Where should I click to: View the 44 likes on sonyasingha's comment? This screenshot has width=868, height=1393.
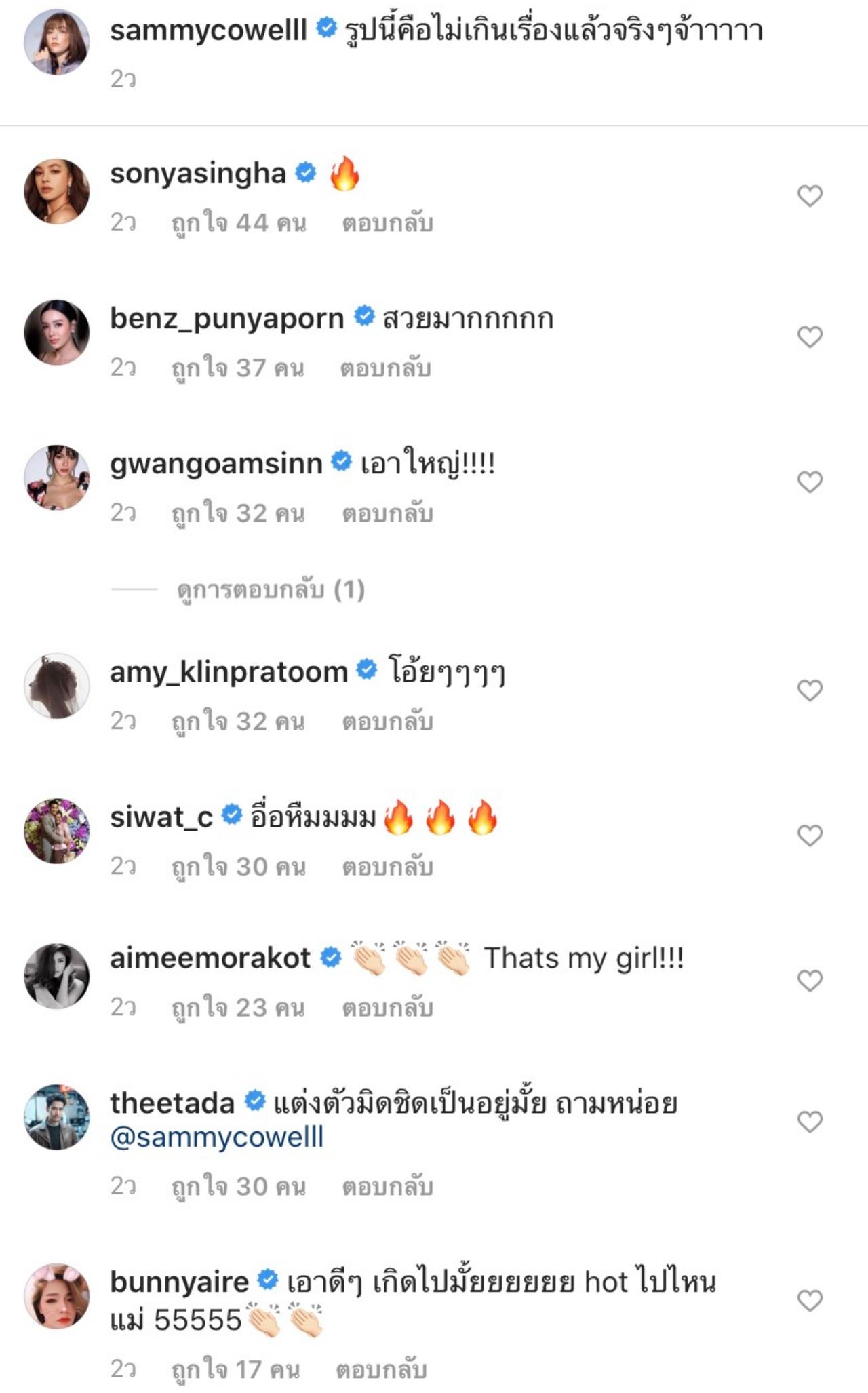239,223
